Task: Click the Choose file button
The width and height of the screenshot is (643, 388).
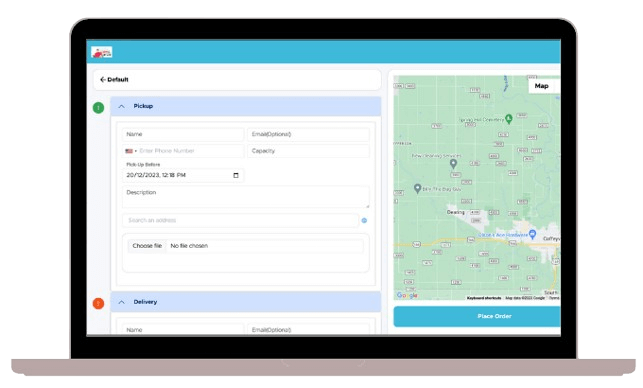Action: tap(147, 246)
